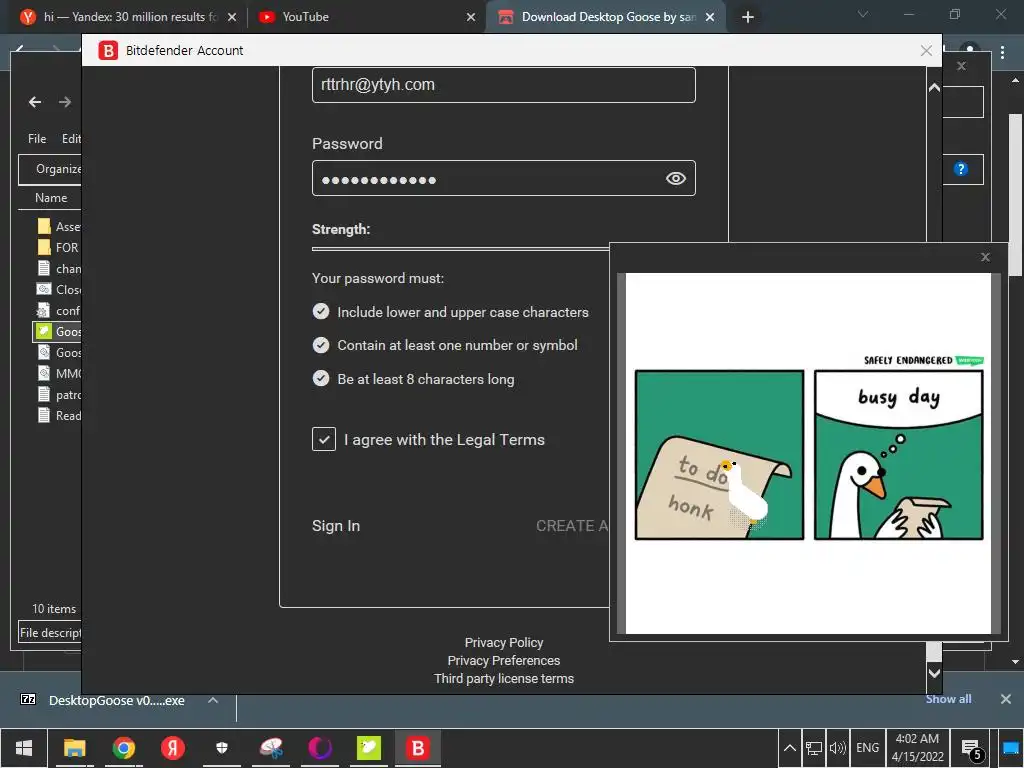1024x768 pixels.
Task: Open the notification center icon
Action: coord(972,749)
